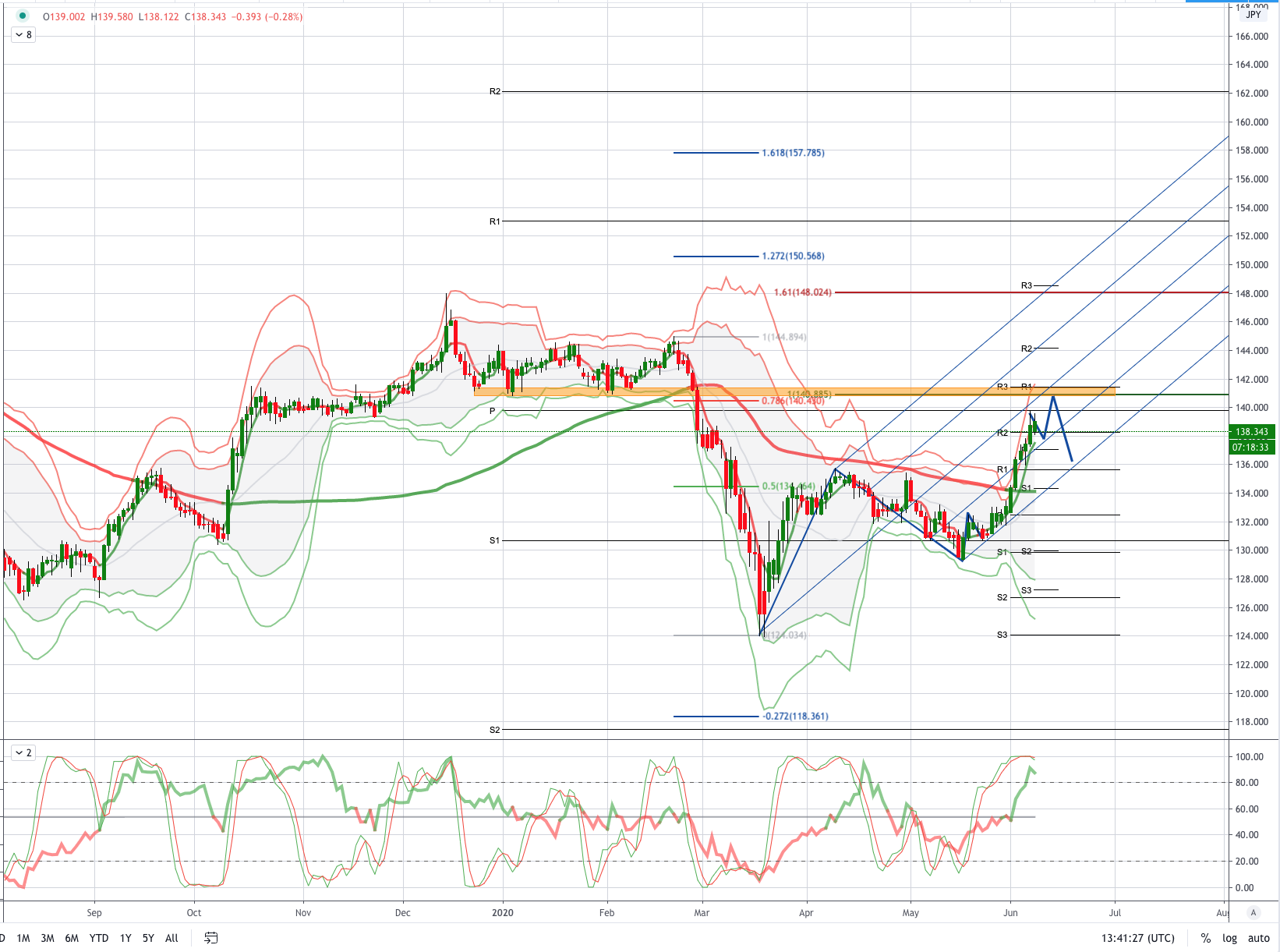Select the 3M time range

pyautogui.click(x=48, y=938)
